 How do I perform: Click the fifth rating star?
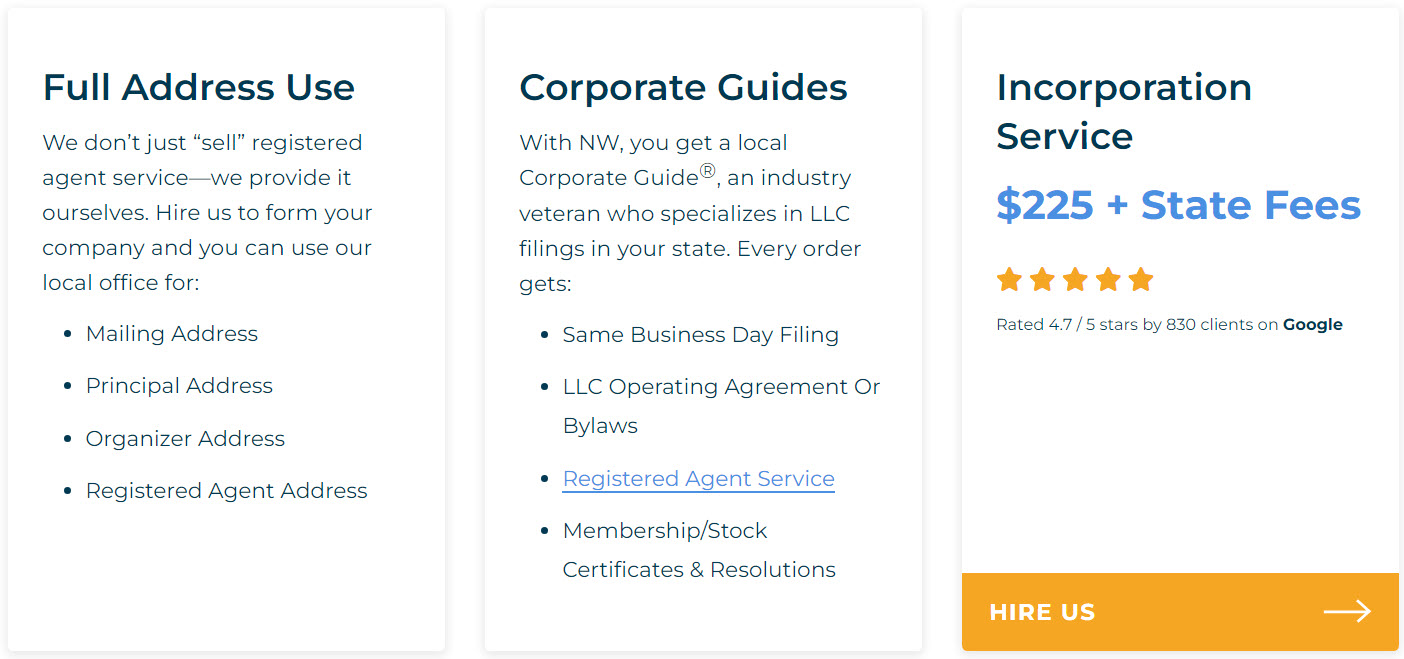pyautogui.click(x=1141, y=279)
